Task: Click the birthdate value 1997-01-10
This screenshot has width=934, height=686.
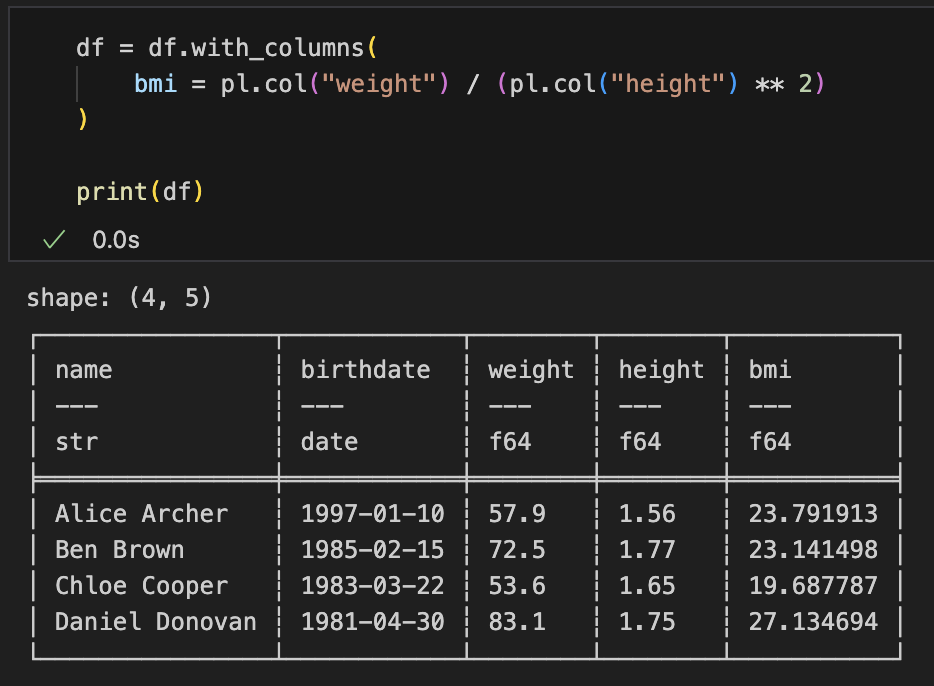Action: tap(372, 514)
